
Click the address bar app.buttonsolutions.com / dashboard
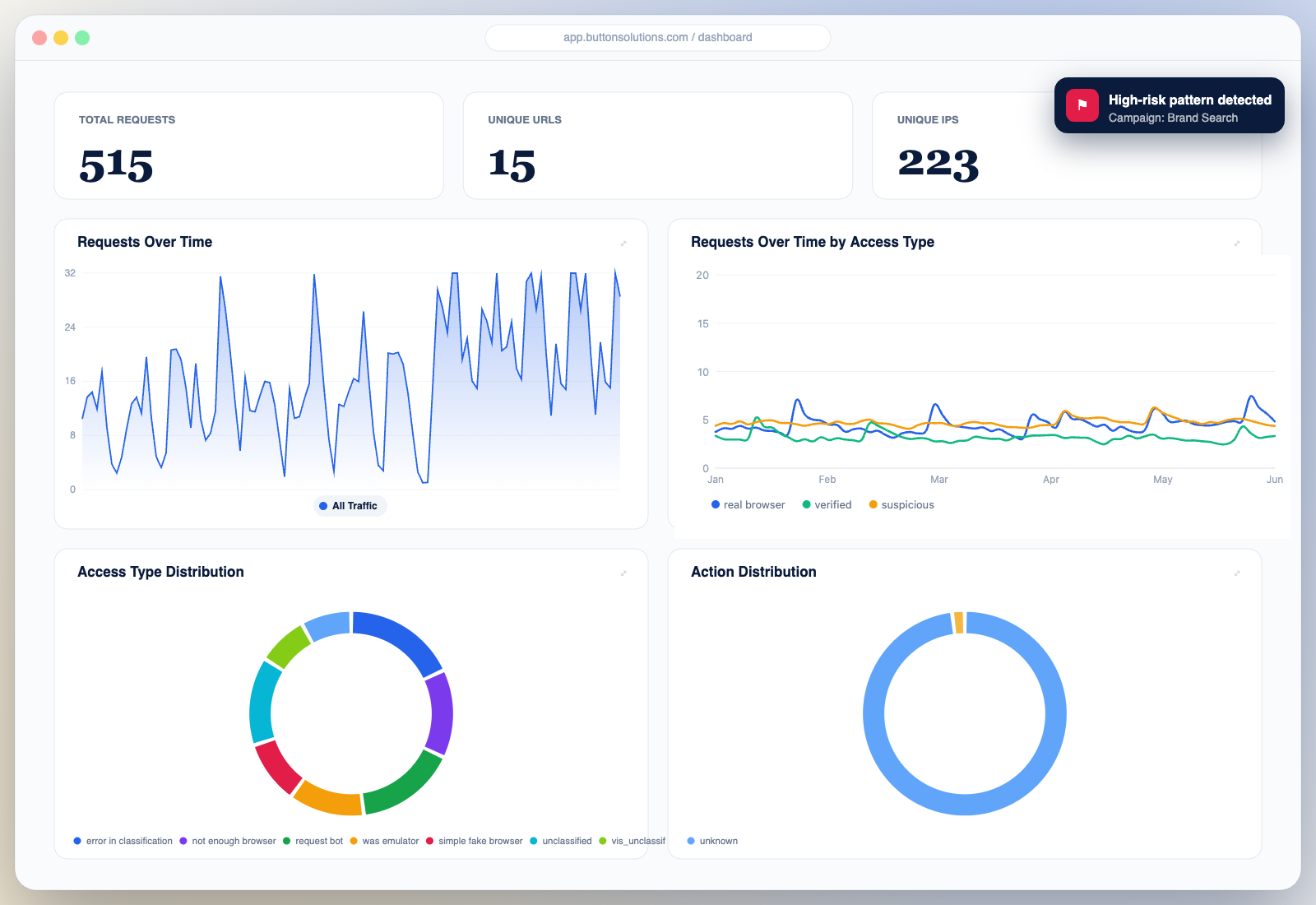(x=658, y=38)
